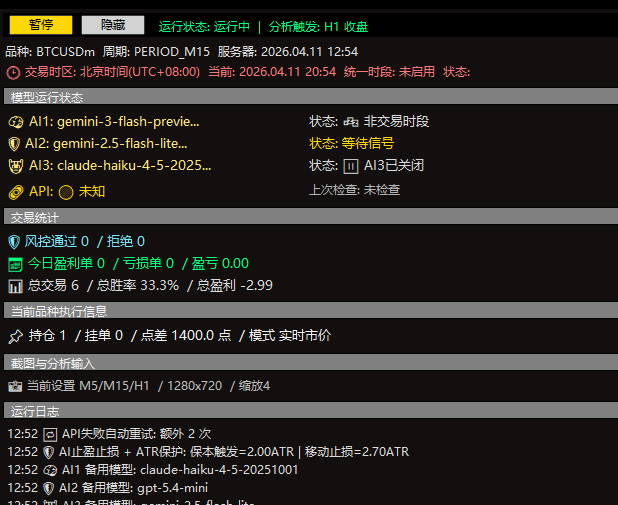Click the 移动止损=2.70ATR log text
The image size is (618, 505).
pyautogui.click(x=357, y=452)
